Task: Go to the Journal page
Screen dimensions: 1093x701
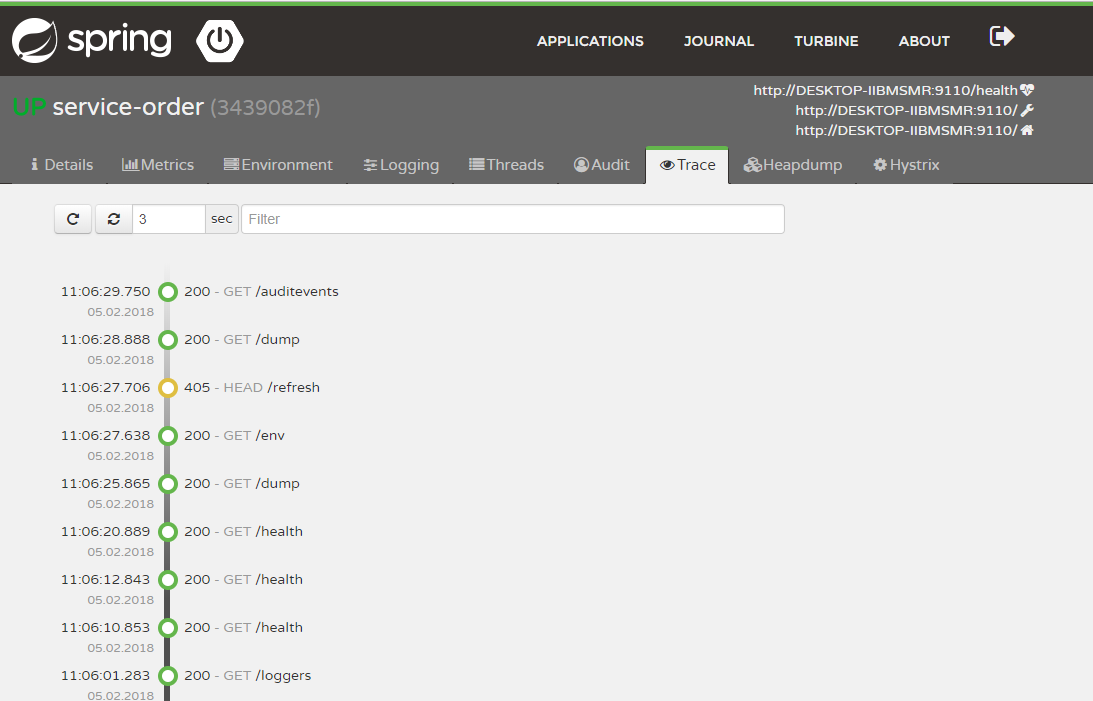Action: (x=718, y=41)
